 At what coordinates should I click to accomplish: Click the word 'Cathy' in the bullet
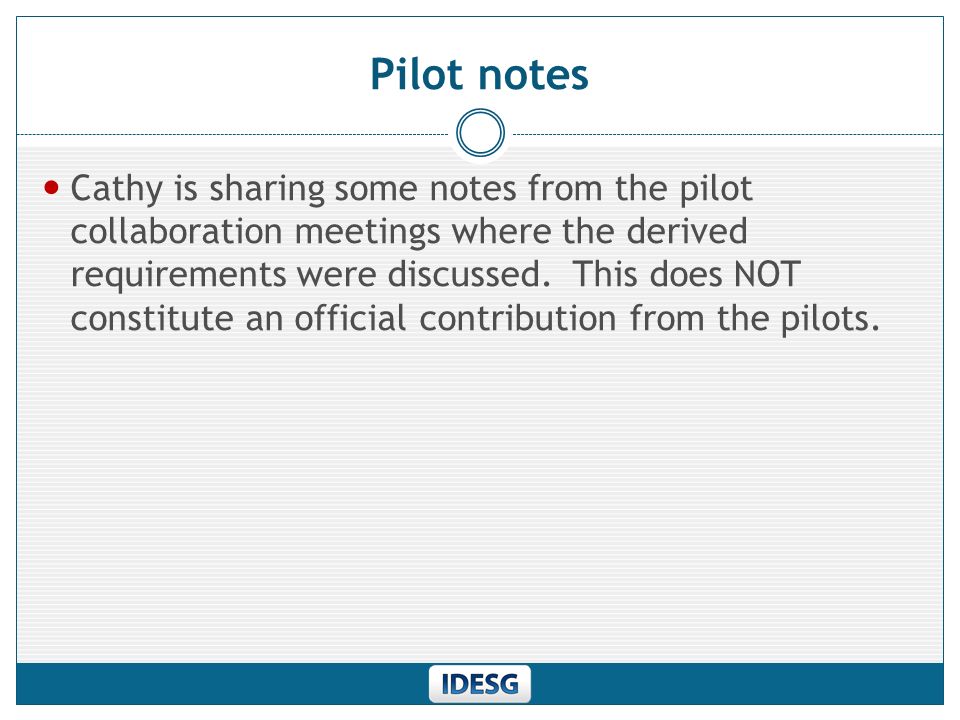point(117,189)
